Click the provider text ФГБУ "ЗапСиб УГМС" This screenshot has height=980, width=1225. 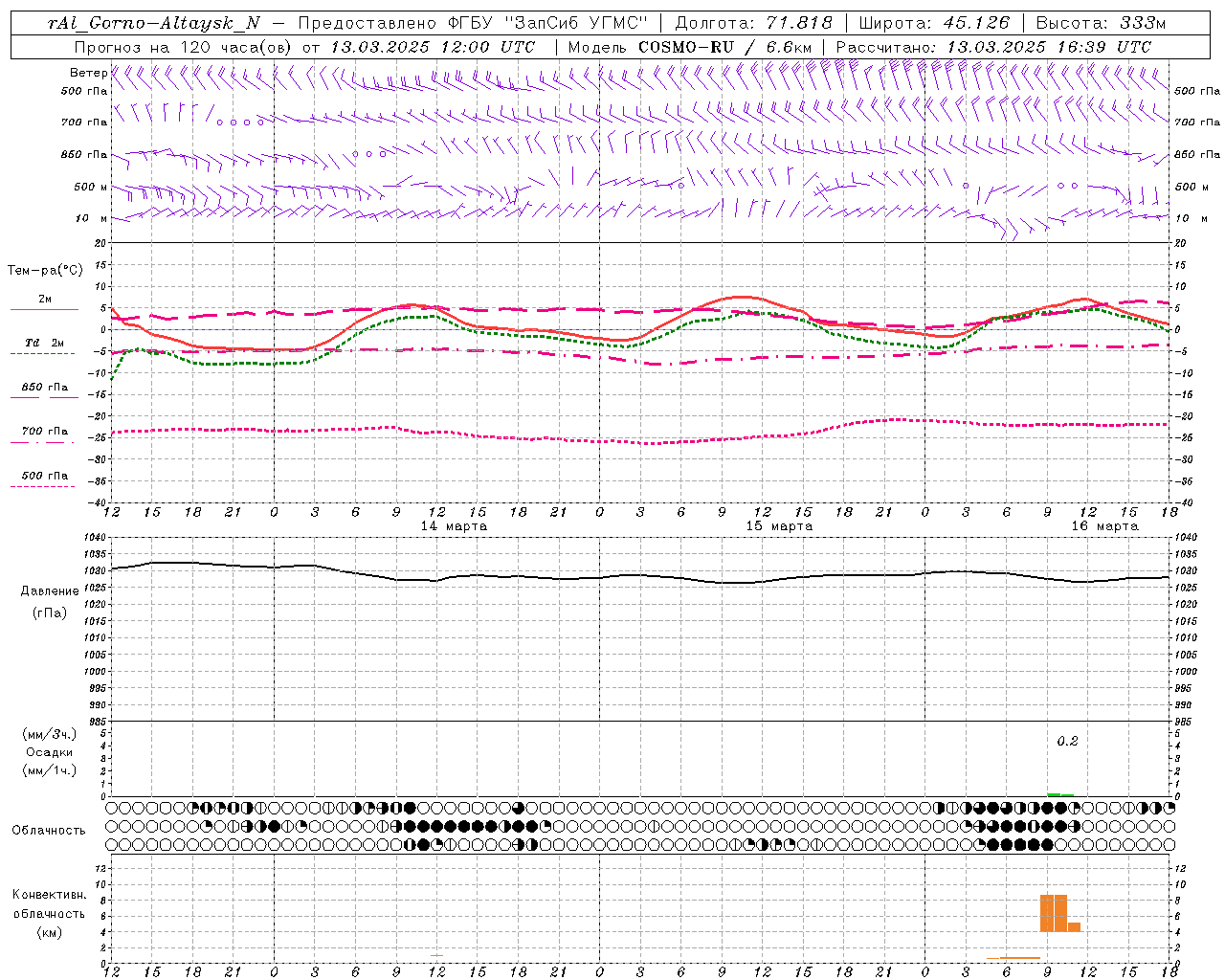[x=547, y=23]
